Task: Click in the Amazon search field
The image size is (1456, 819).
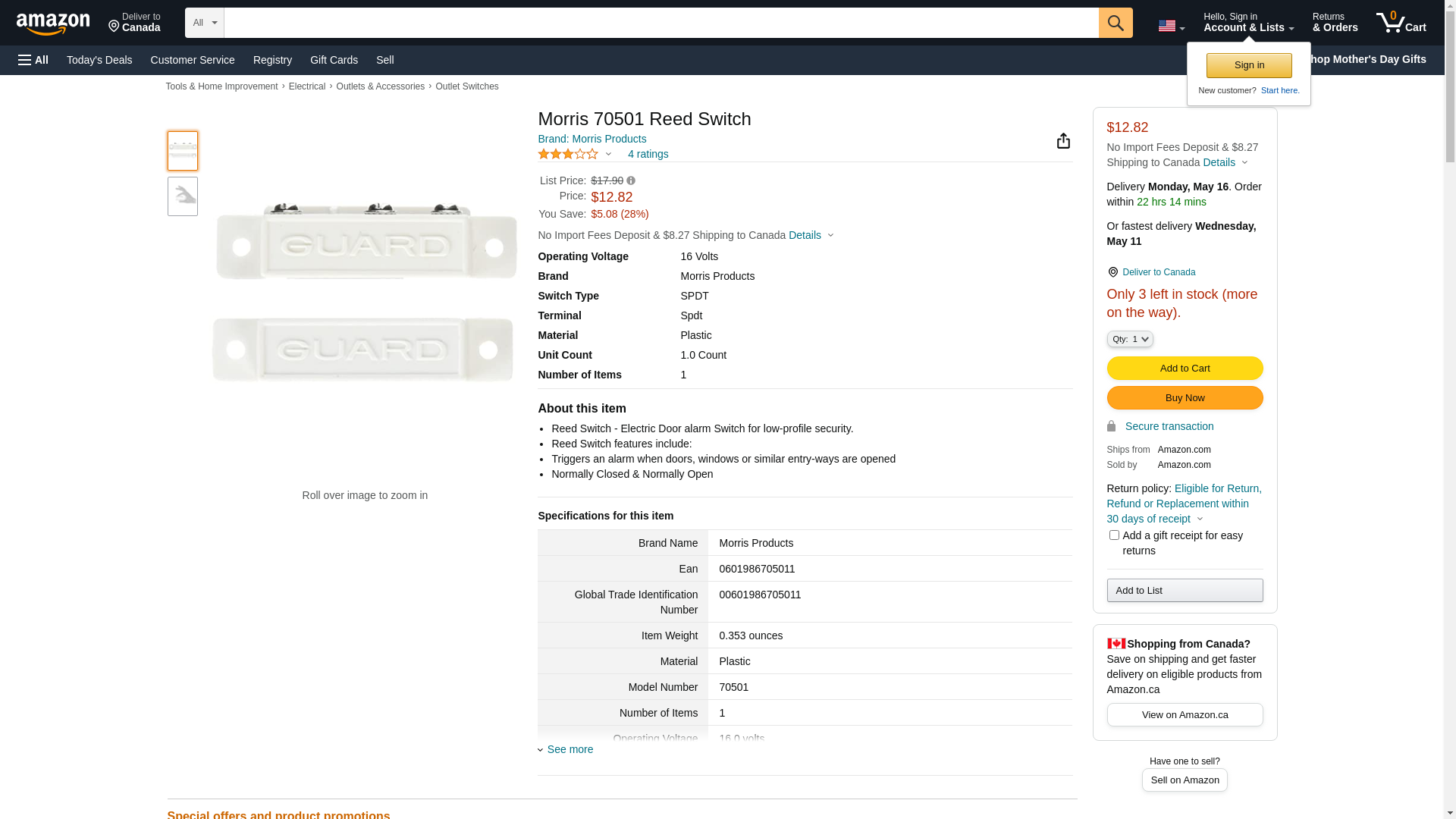Action: (x=661, y=23)
